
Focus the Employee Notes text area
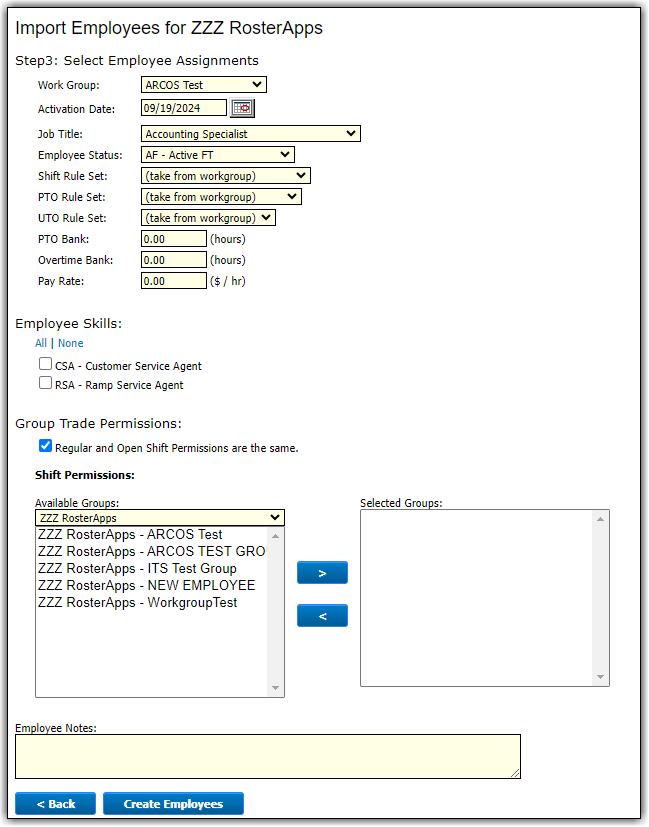click(267, 756)
